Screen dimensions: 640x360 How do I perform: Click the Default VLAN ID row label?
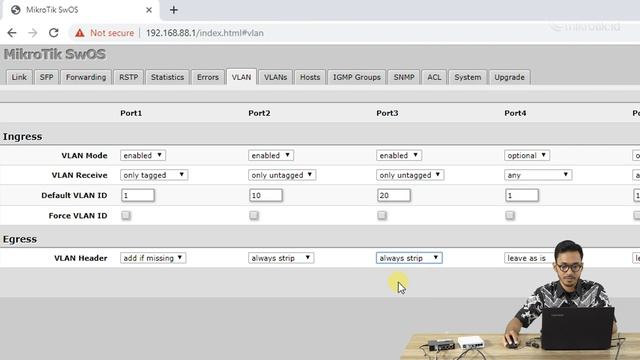click(74, 196)
